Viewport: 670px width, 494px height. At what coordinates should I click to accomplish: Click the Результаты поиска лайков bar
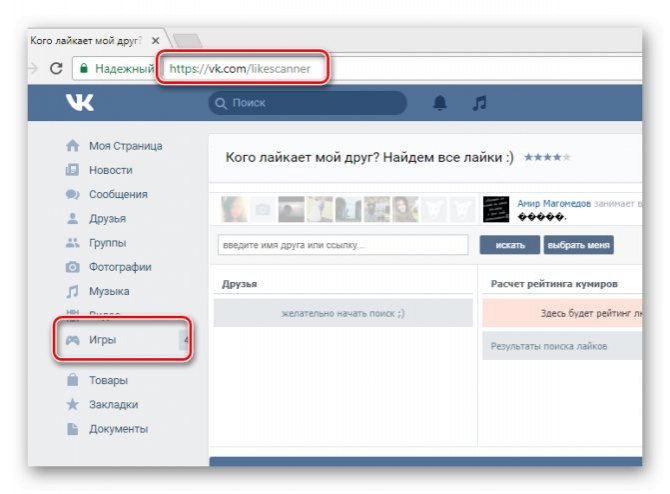coord(562,346)
